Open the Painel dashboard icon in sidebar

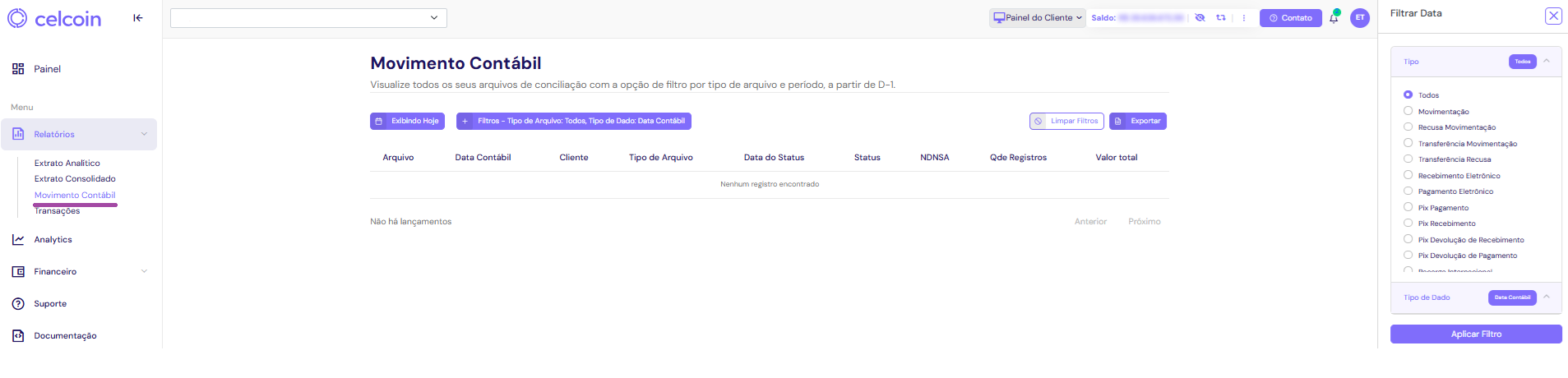coord(18,69)
